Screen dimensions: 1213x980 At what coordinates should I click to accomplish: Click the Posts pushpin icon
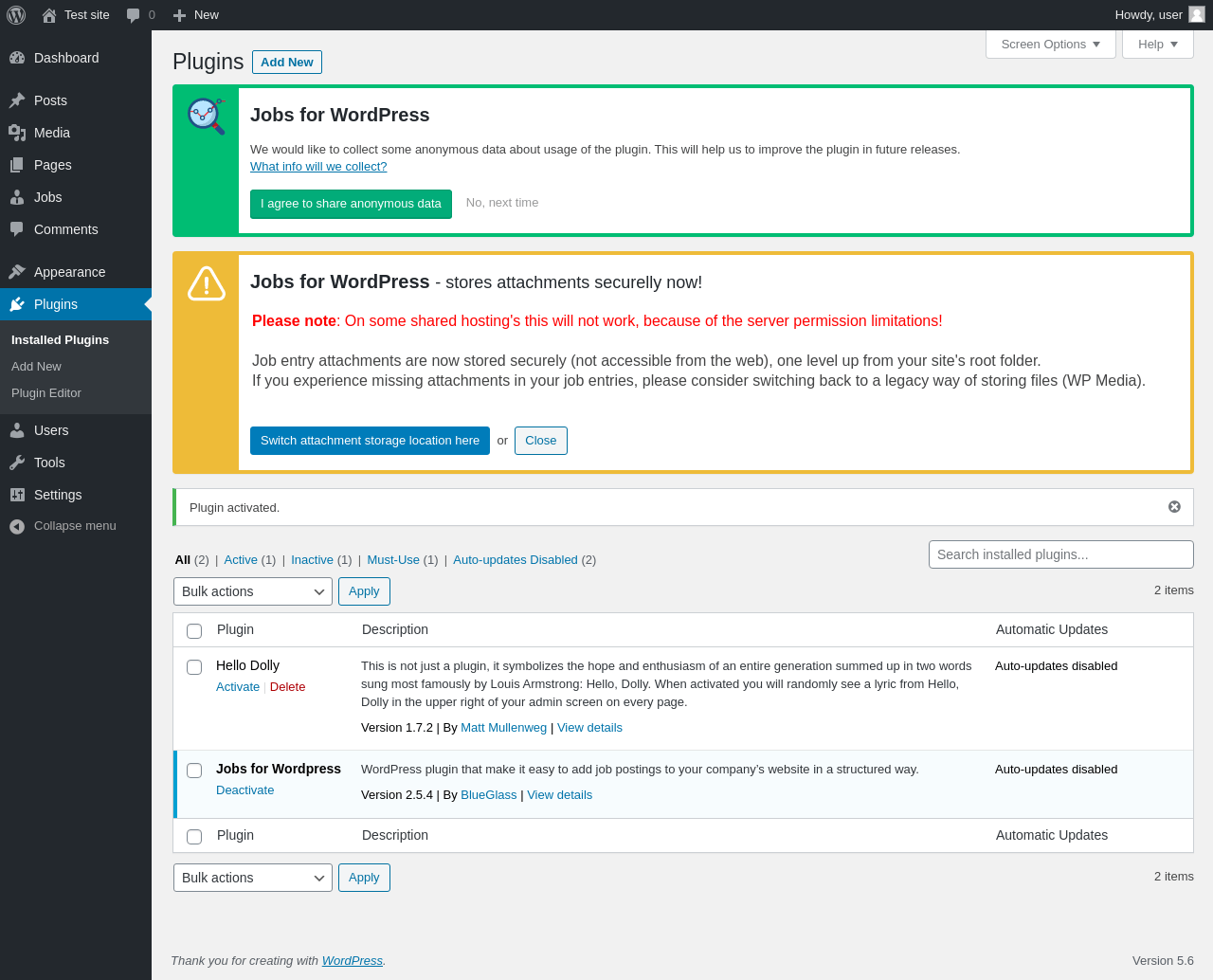point(17,100)
